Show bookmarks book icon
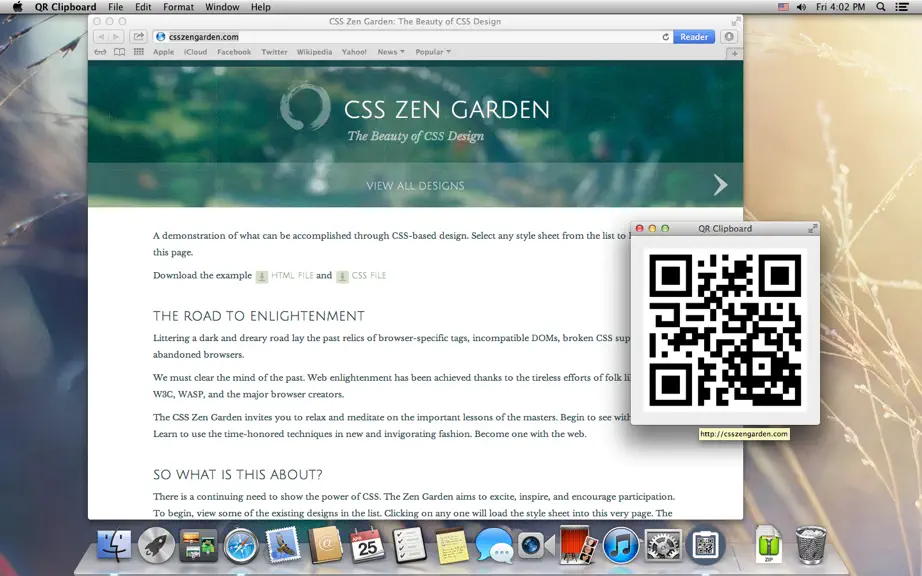922x576 pixels. 119,52
